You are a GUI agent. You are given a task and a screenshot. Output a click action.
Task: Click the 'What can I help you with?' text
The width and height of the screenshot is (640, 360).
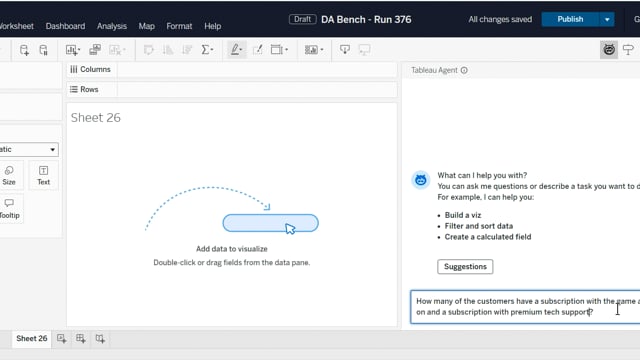(482, 176)
